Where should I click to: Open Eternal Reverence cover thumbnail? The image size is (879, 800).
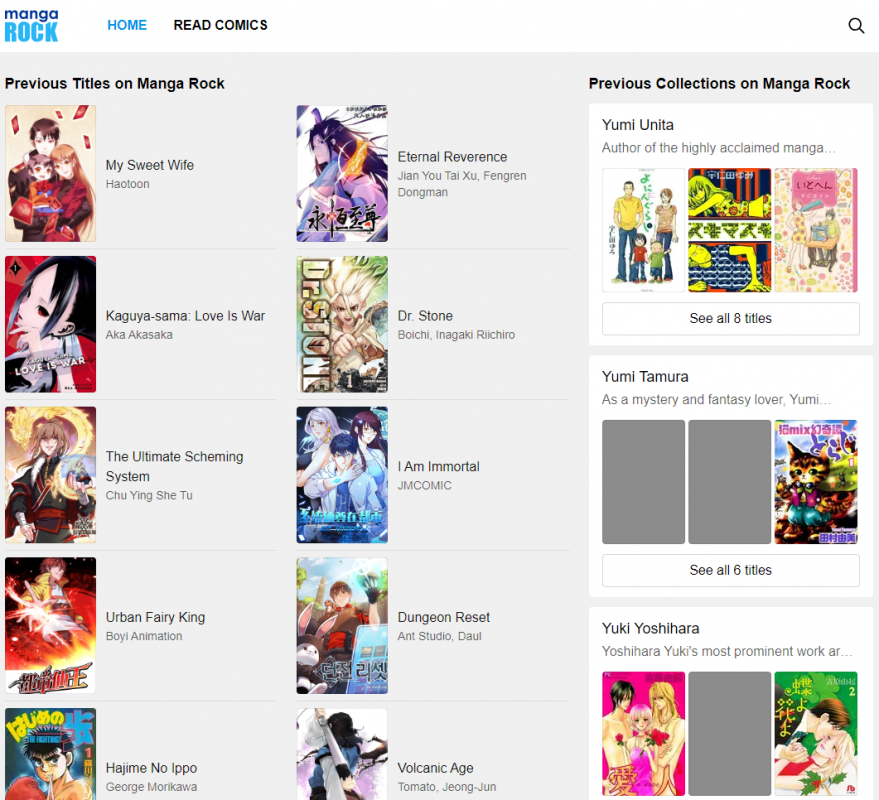point(342,173)
